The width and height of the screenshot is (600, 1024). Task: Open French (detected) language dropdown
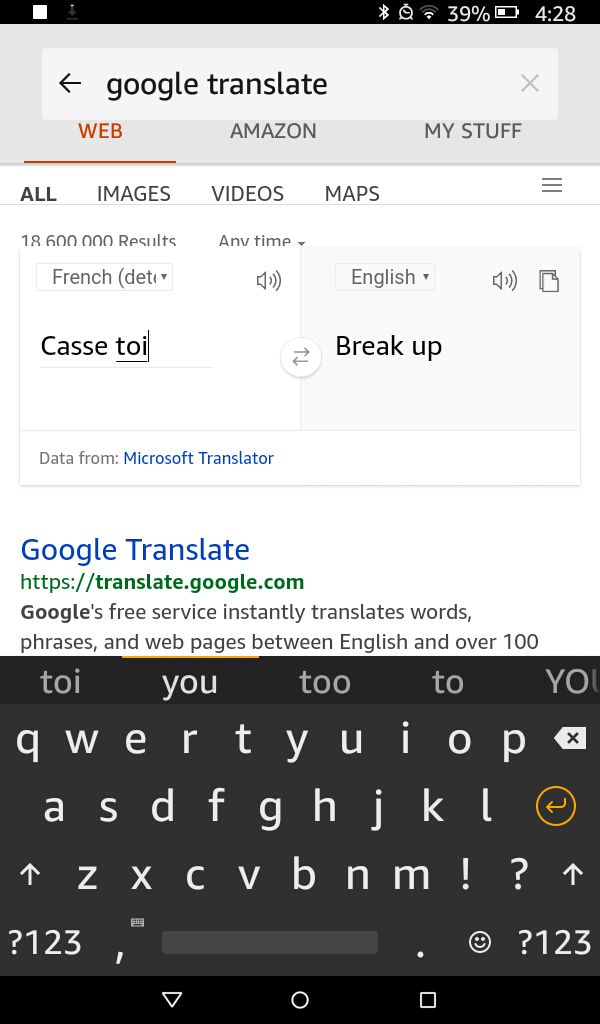point(104,277)
